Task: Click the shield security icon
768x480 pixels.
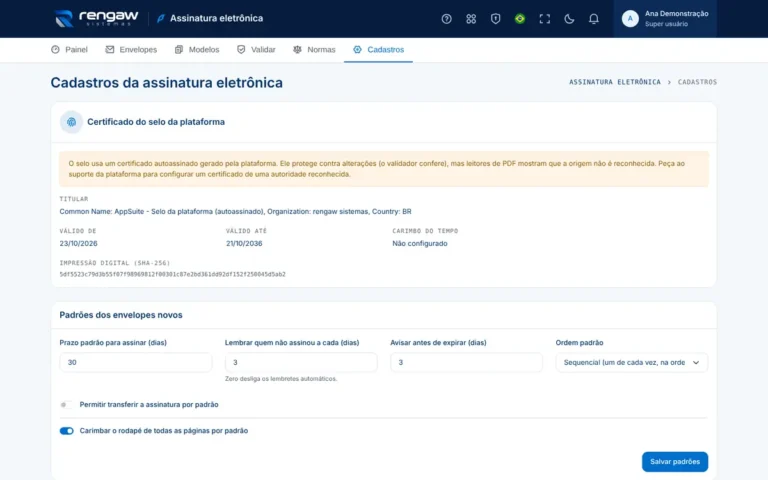Action: [x=495, y=19]
